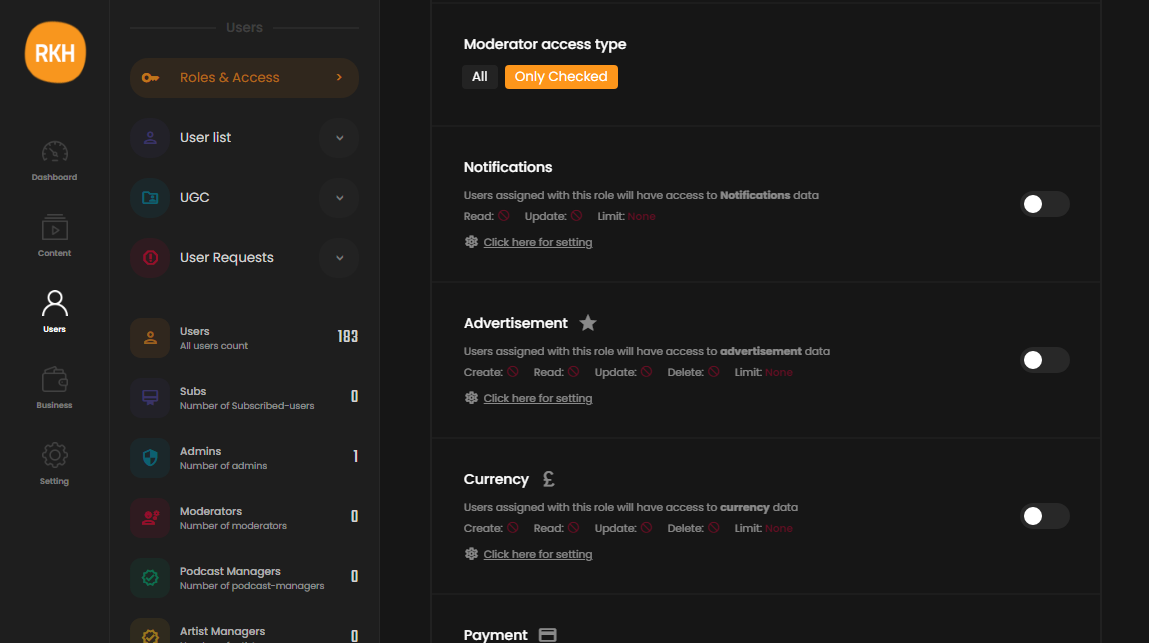Screen dimensions: 1149x643
Task: Enable the Advertisement access toggle
Action: pos(1045,360)
